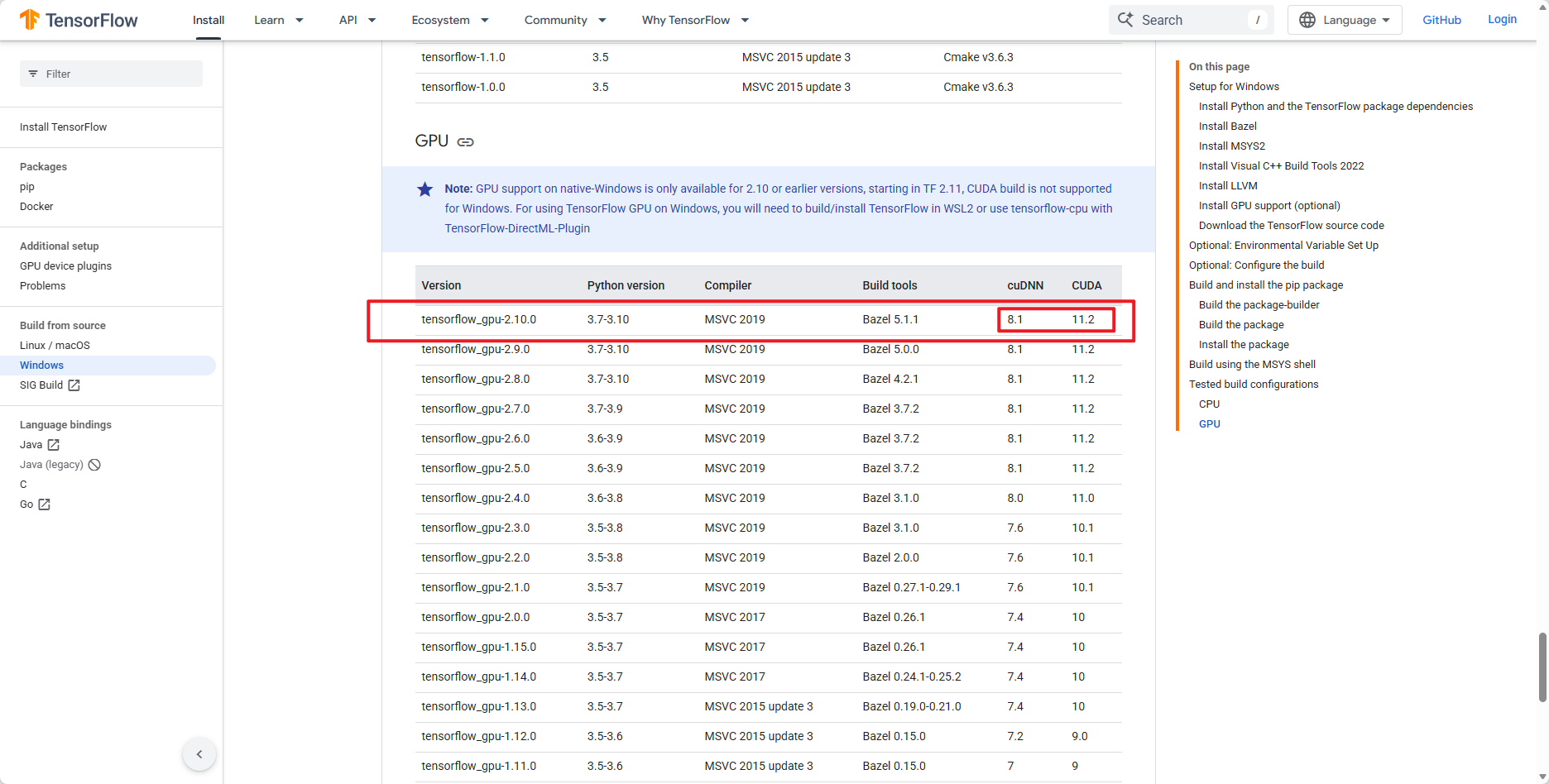Expand the Ecosystem dropdown
Screen dimensions: 1549x784
click(450, 20)
